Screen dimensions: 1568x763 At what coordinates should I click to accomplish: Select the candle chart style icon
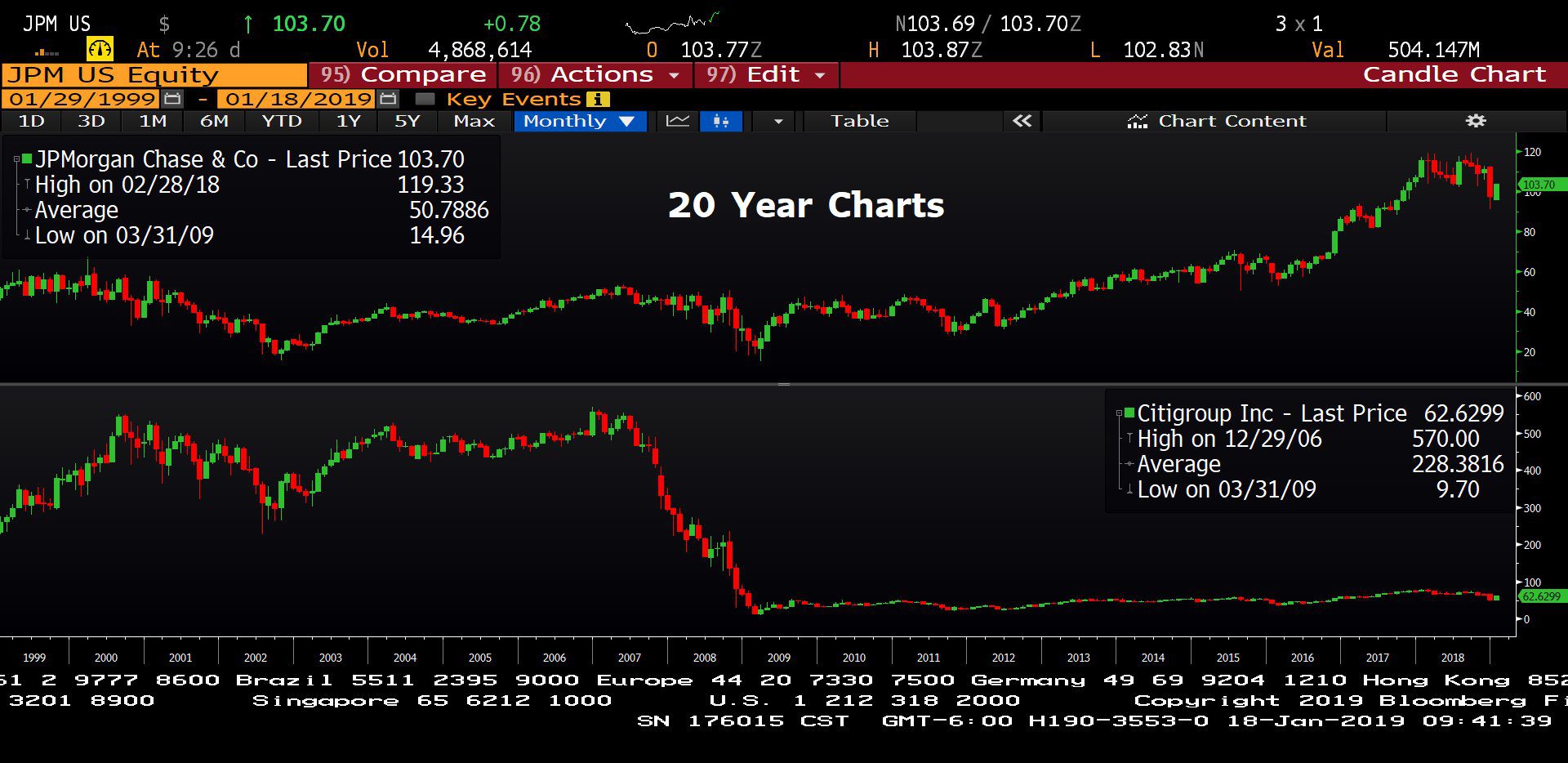pyautogui.click(x=721, y=121)
